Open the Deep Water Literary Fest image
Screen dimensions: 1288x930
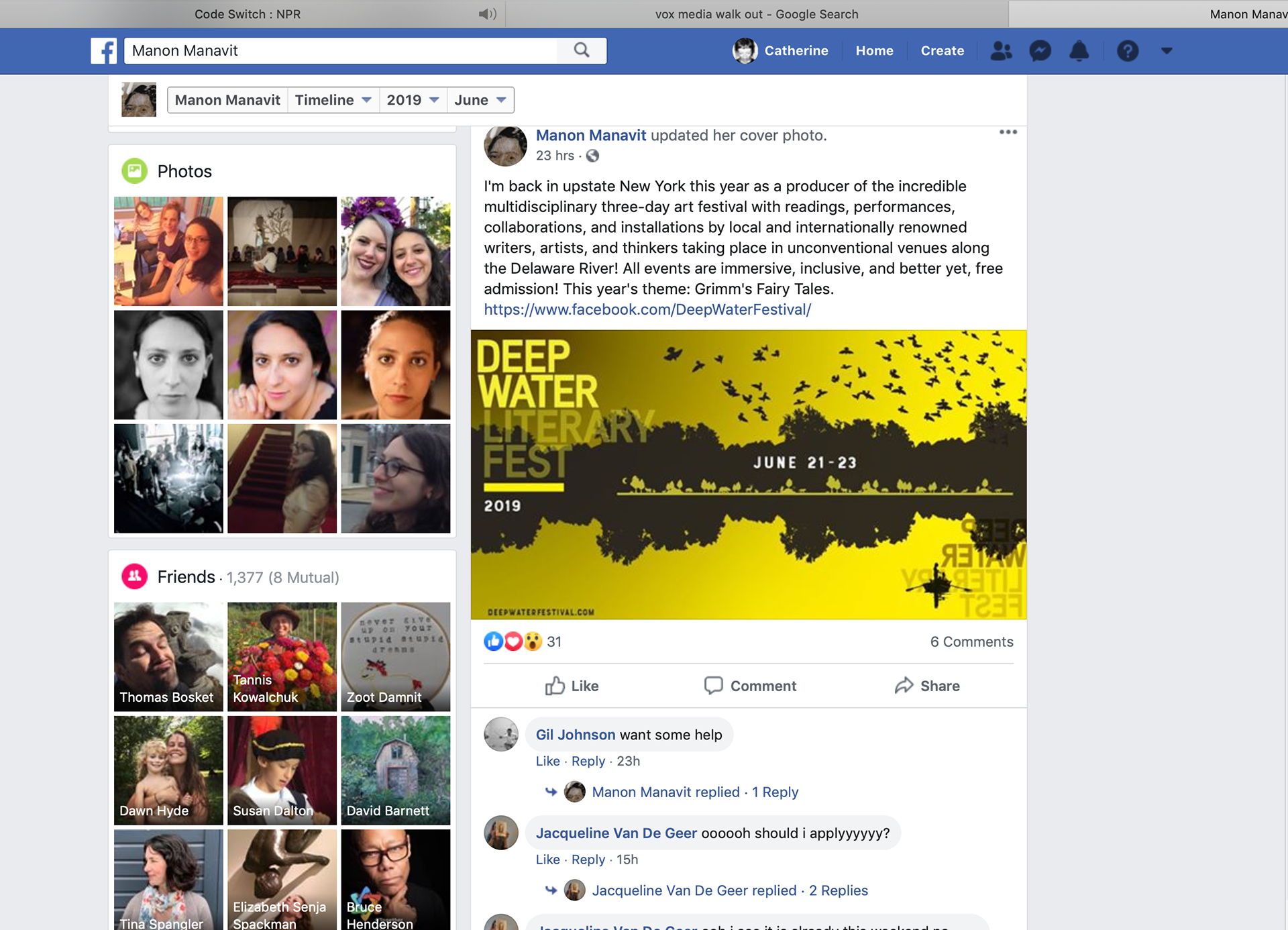click(x=748, y=474)
